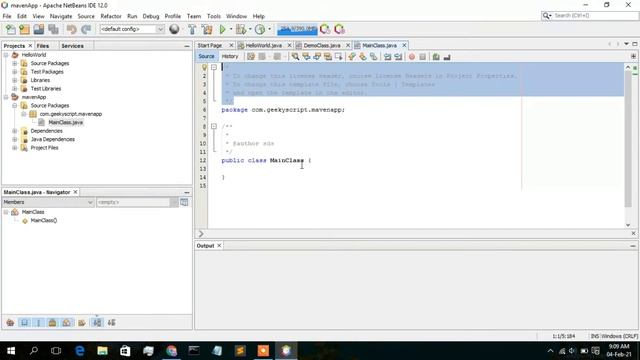The image size is (640, 360).
Task: Toggle Show Inherited Members in Navigator
Action: (10, 322)
